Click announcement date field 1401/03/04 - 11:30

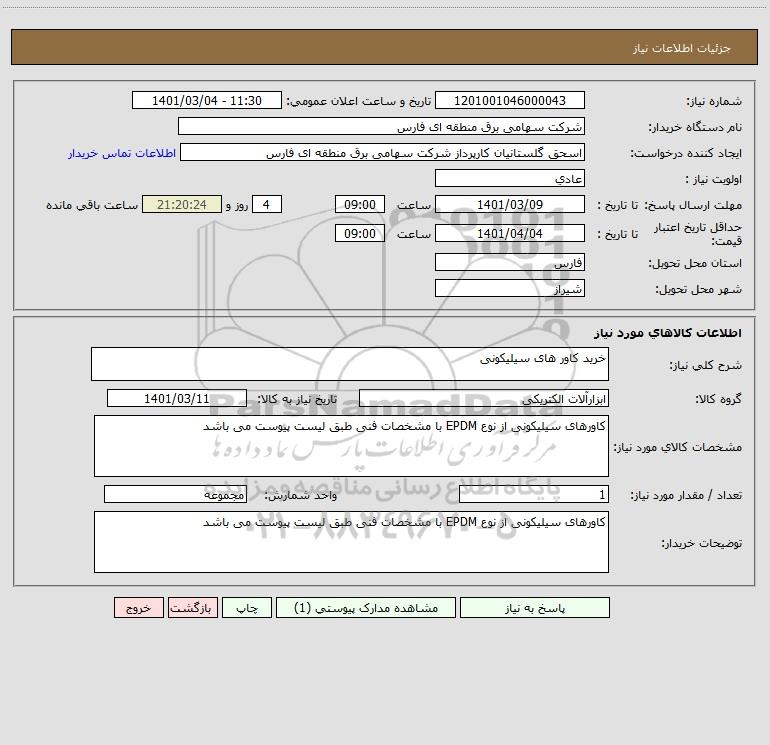[207, 100]
